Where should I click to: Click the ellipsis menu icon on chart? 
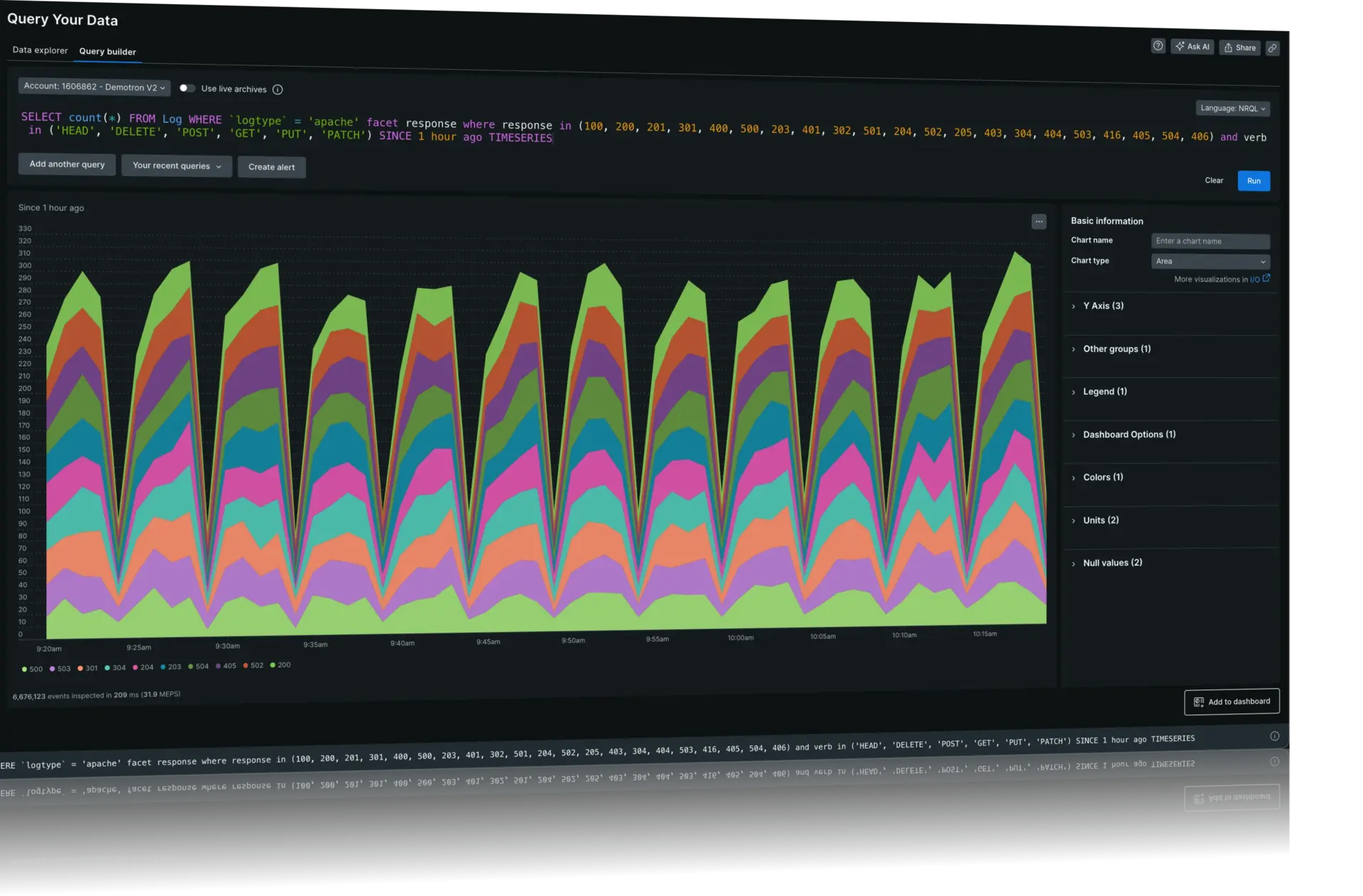pos(1038,220)
